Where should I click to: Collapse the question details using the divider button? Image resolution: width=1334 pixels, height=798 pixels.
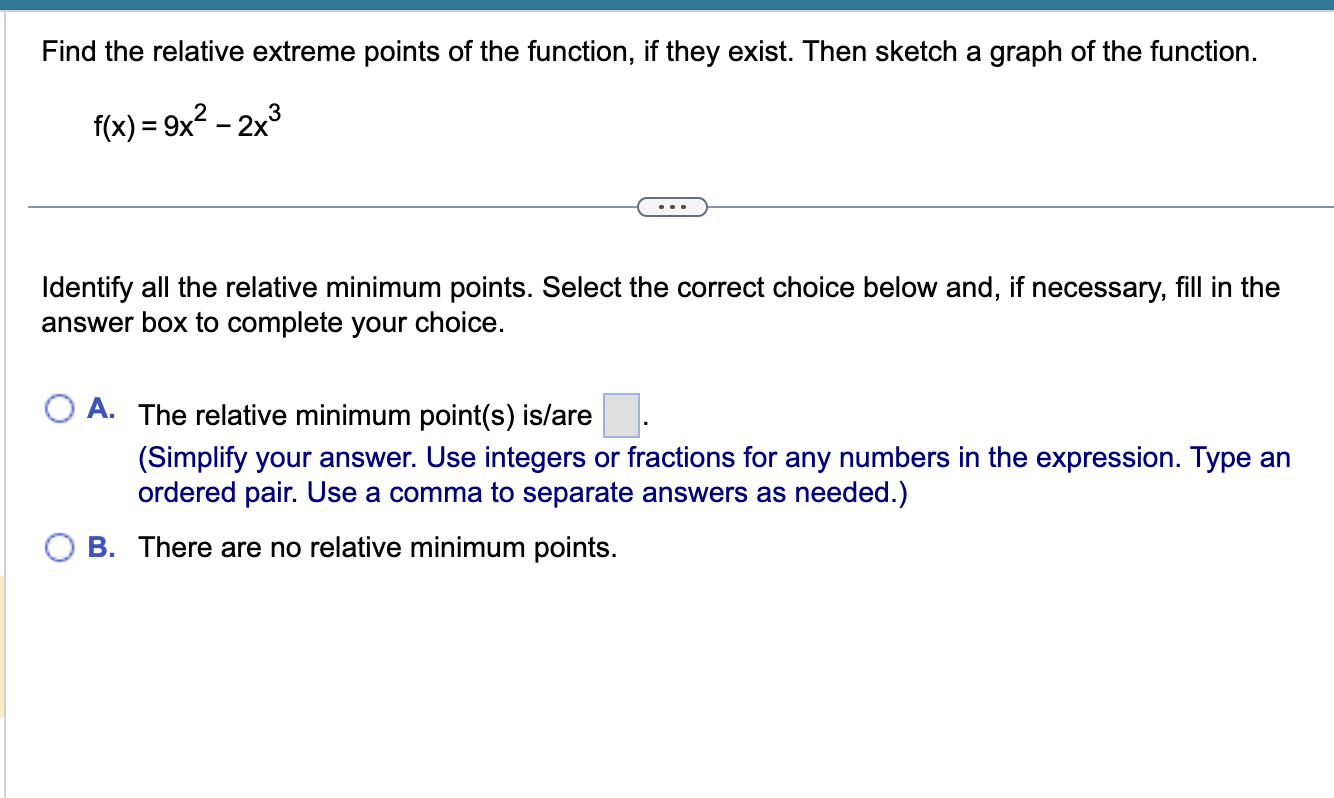coord(672,206)
